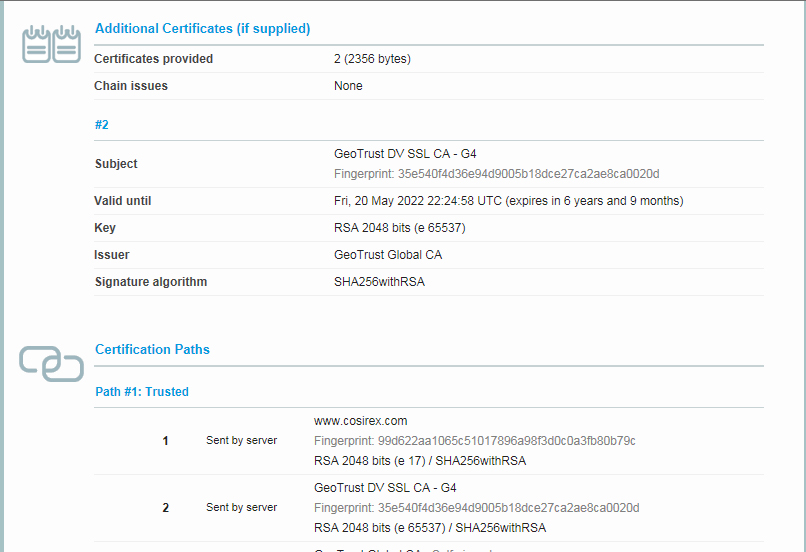Click the Valid until expiry date value
This screenshot has height=552, width=806.
point(508,201)
